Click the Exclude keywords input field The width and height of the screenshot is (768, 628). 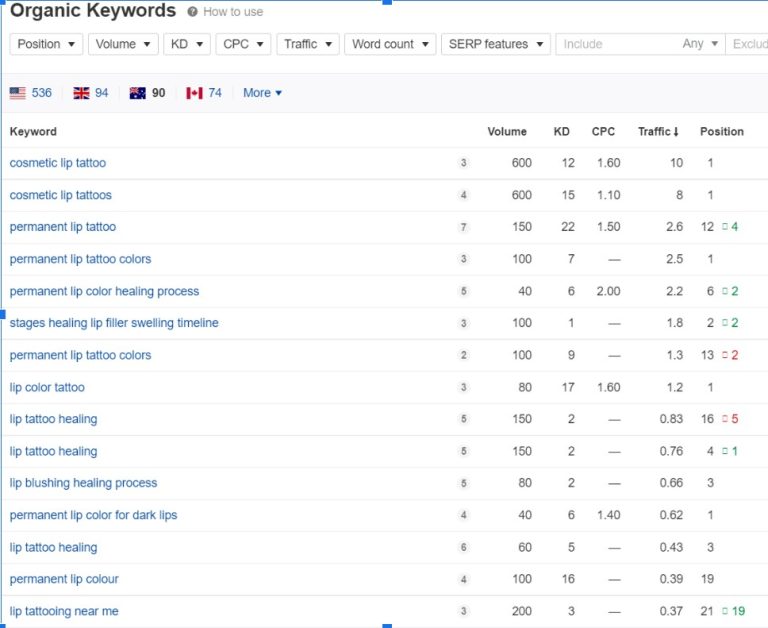(747, 44)
